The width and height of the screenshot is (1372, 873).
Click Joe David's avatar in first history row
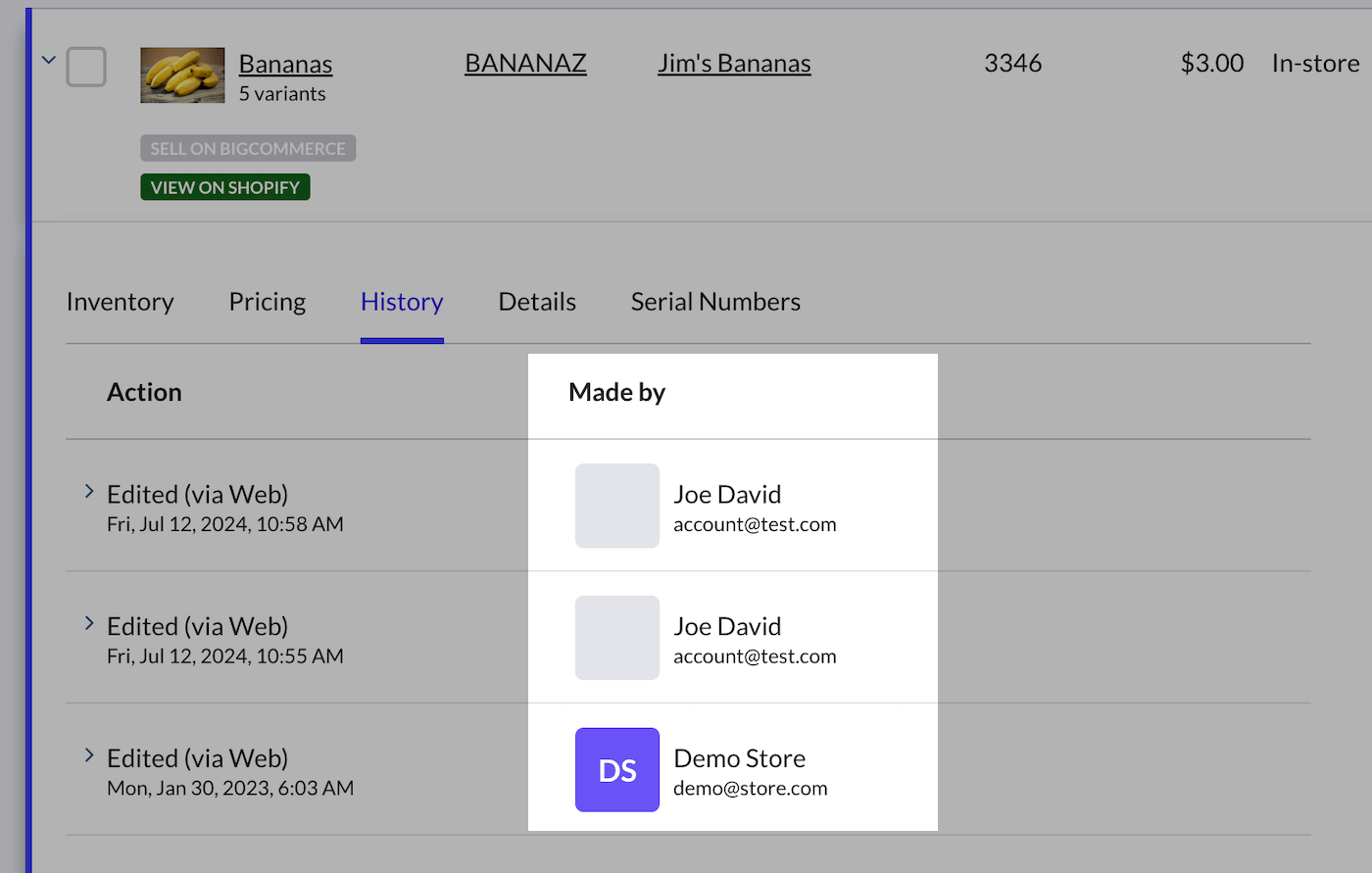pyautogui.click(x=616, y=506)
